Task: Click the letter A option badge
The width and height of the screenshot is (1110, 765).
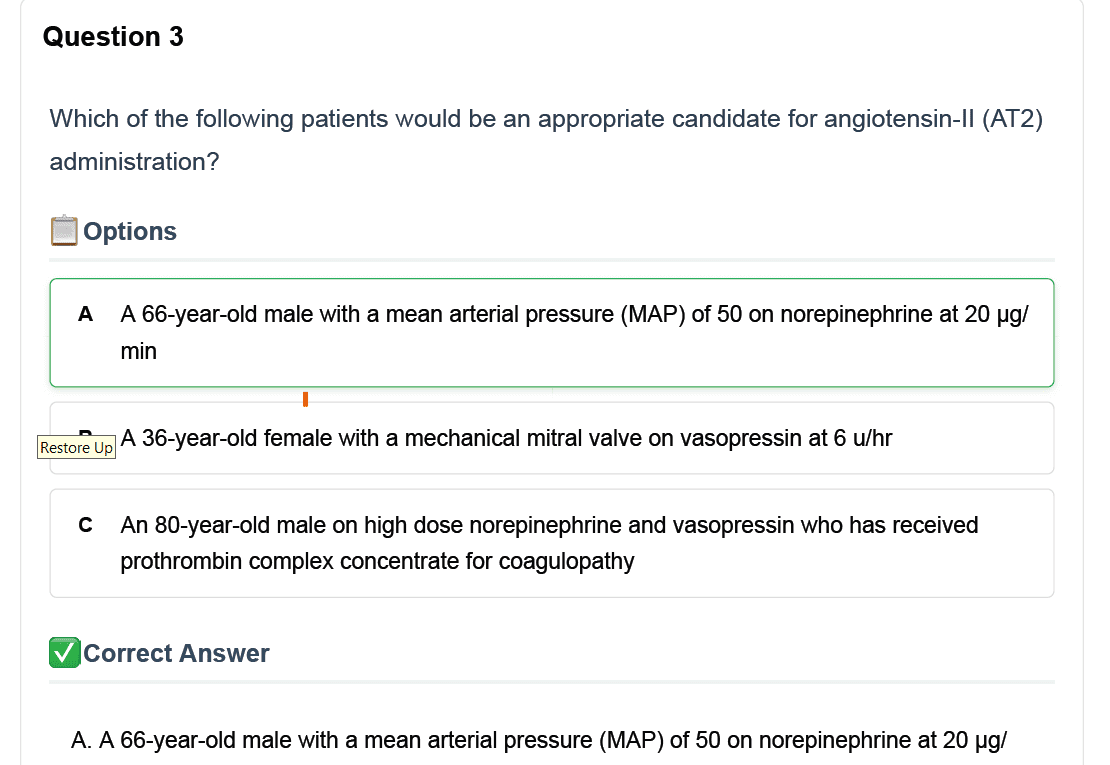Action: (x=86, y=314)
